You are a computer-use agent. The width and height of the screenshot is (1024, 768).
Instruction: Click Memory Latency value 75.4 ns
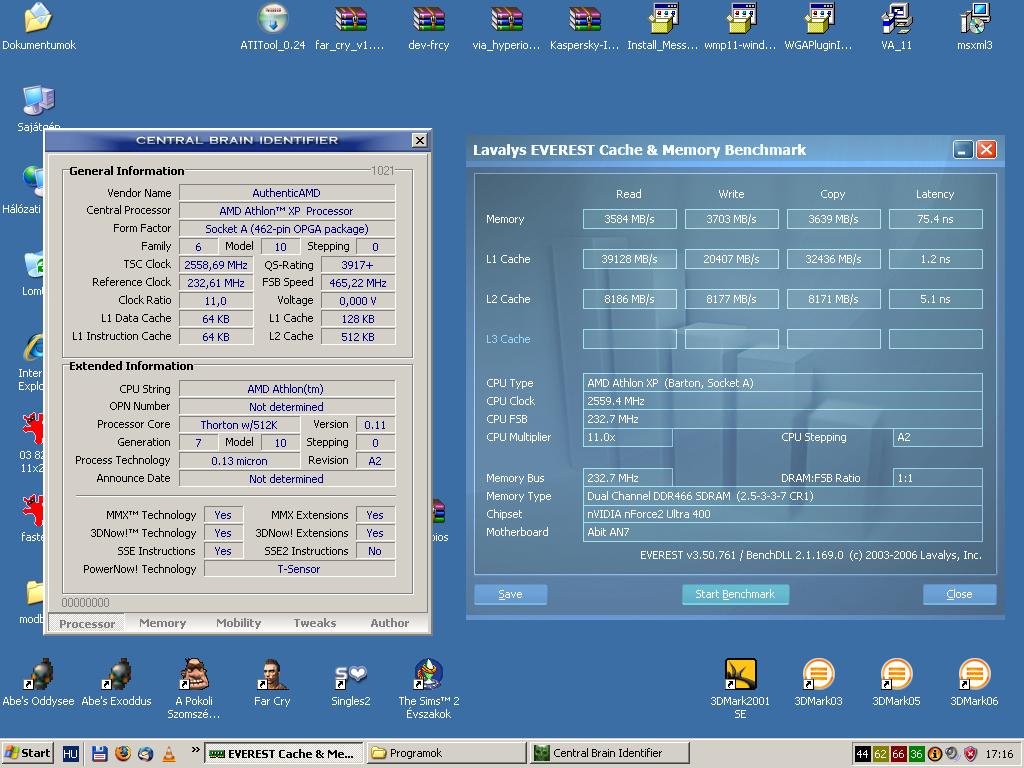coord(936,219)
